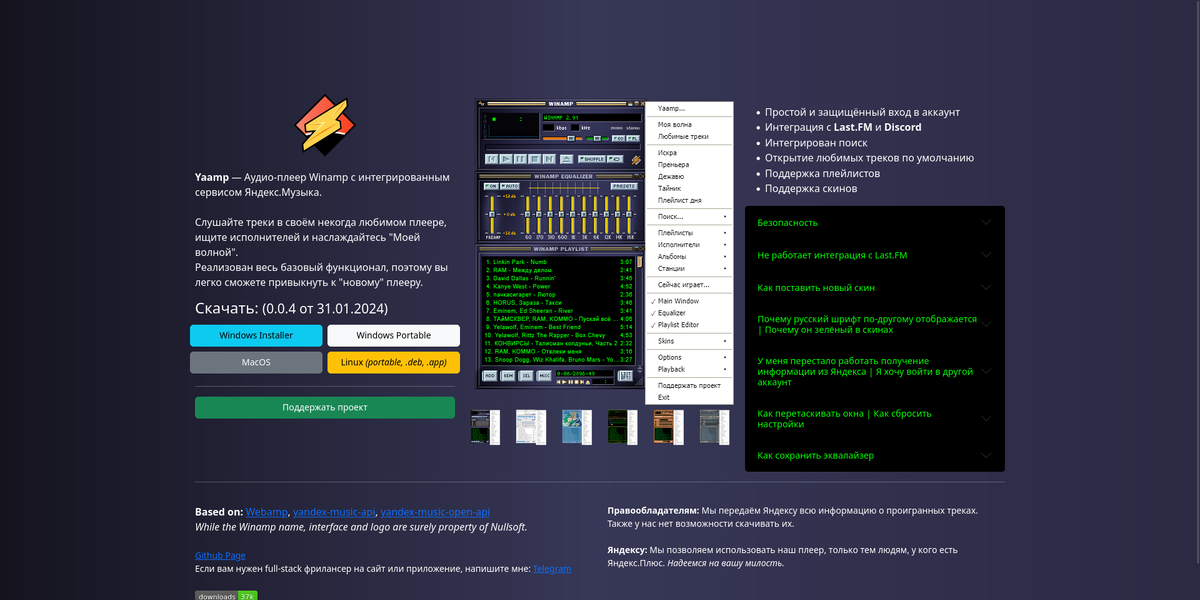Download Windows Installer

256,335
